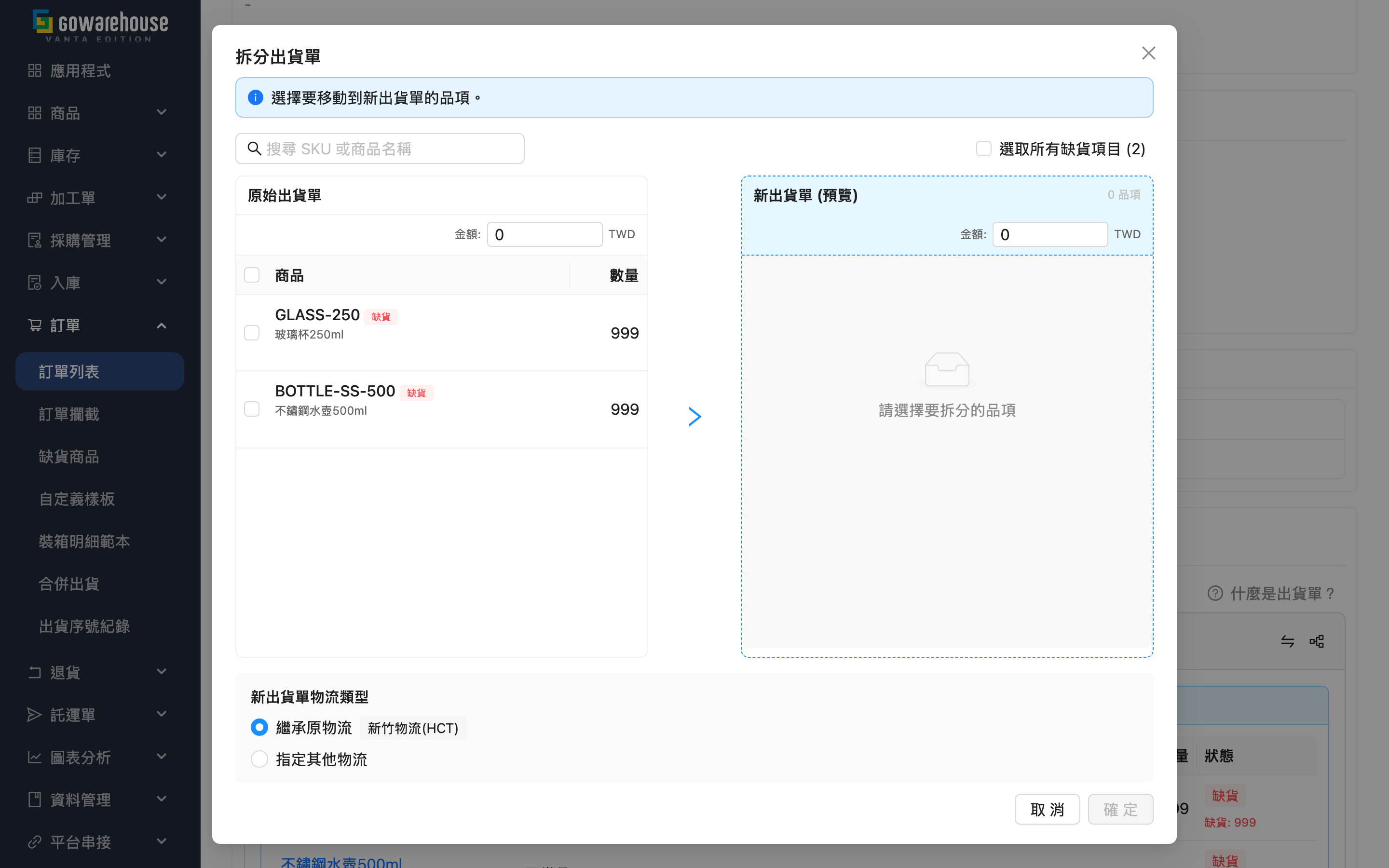Image resolution: width=1389 pixels, height=868 pixels.
Task: Click the blue info icon in banner
Action: [x=256, y=97]
